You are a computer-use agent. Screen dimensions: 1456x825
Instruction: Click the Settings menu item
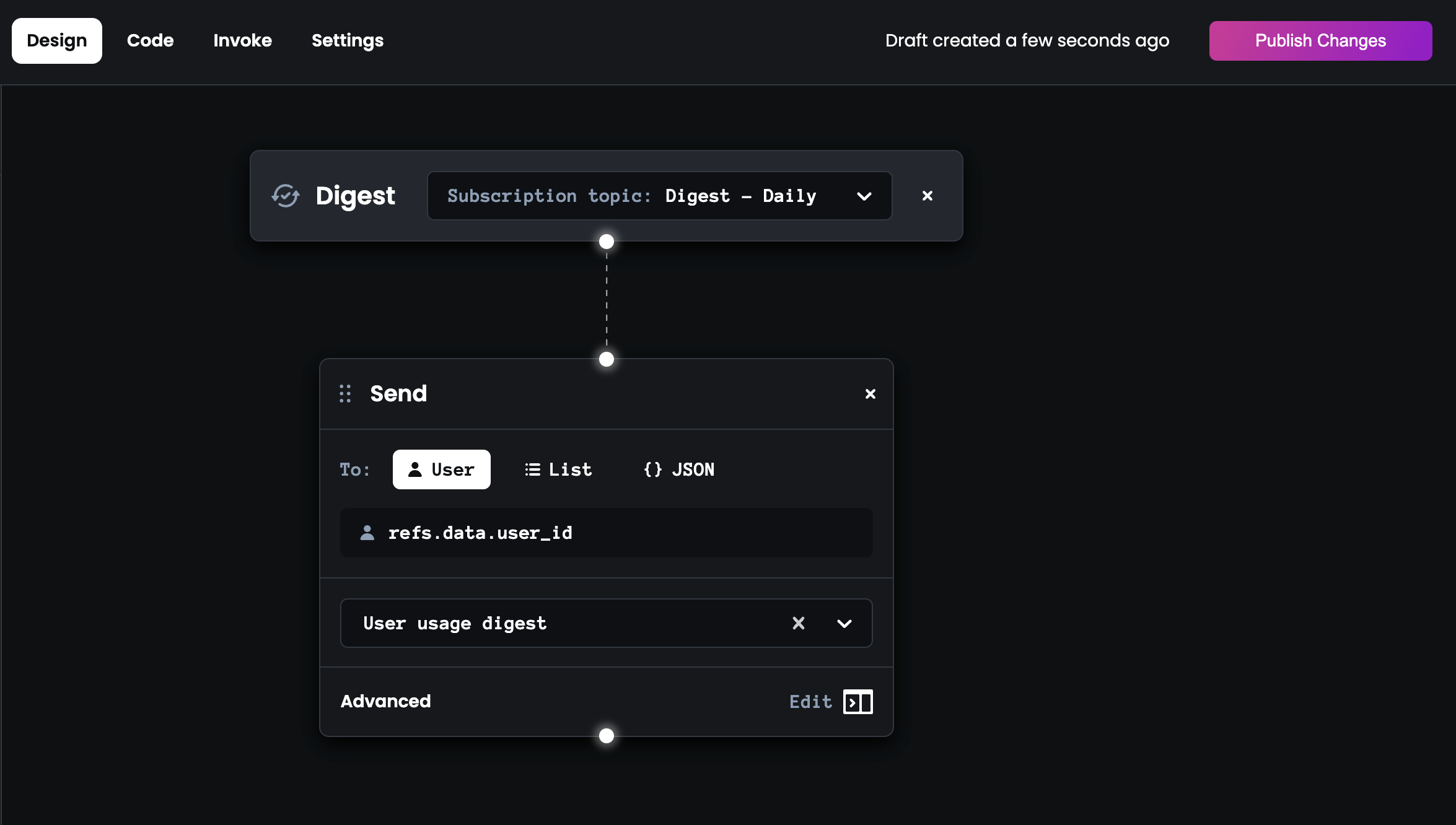(348, 40)
